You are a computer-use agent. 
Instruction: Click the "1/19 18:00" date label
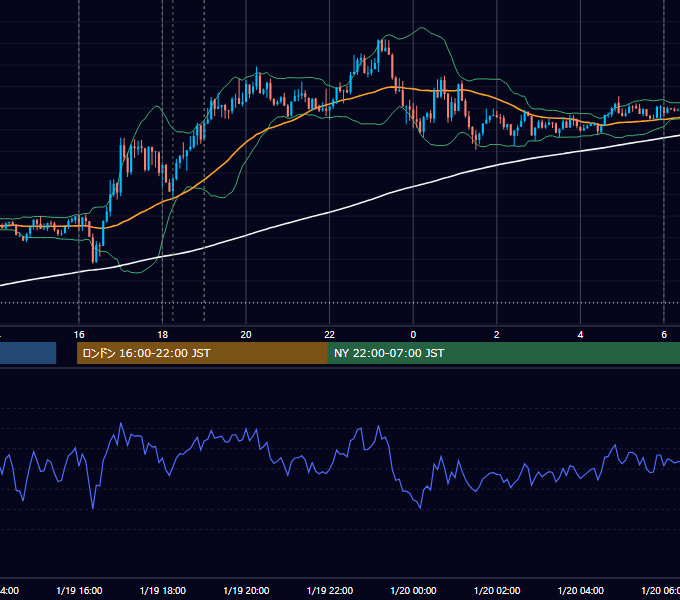(163, 591)
